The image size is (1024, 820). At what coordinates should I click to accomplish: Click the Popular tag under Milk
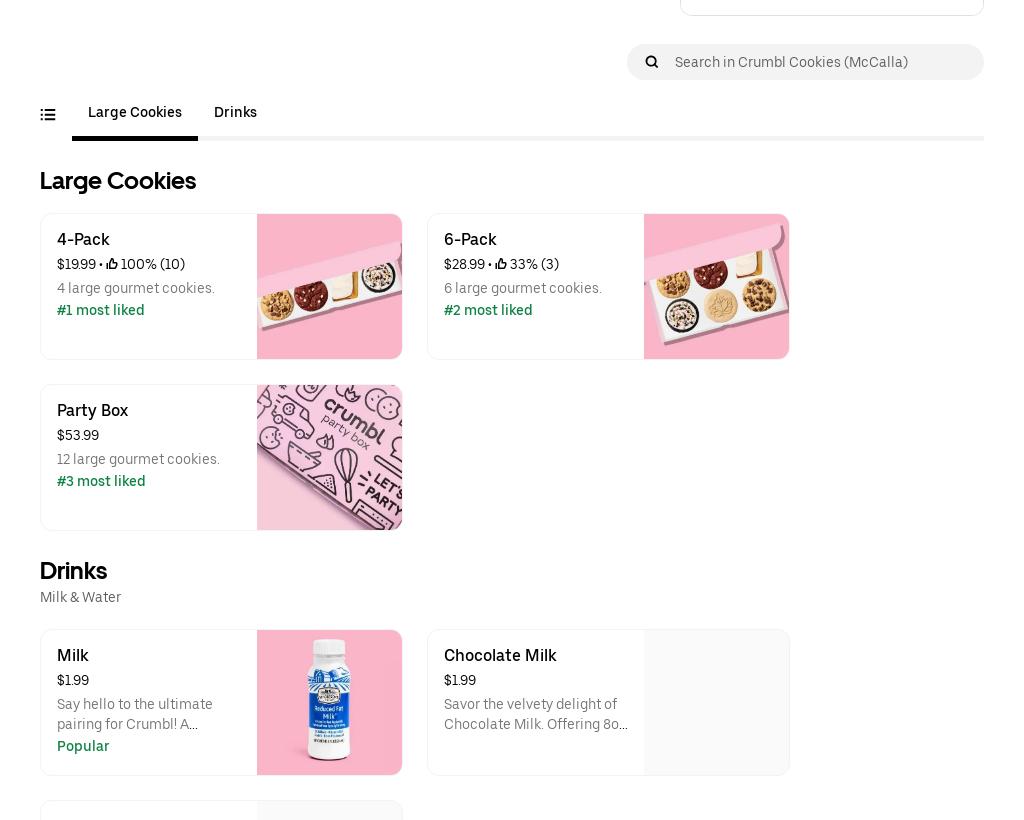pyautogui.click(x=83, y=747)
